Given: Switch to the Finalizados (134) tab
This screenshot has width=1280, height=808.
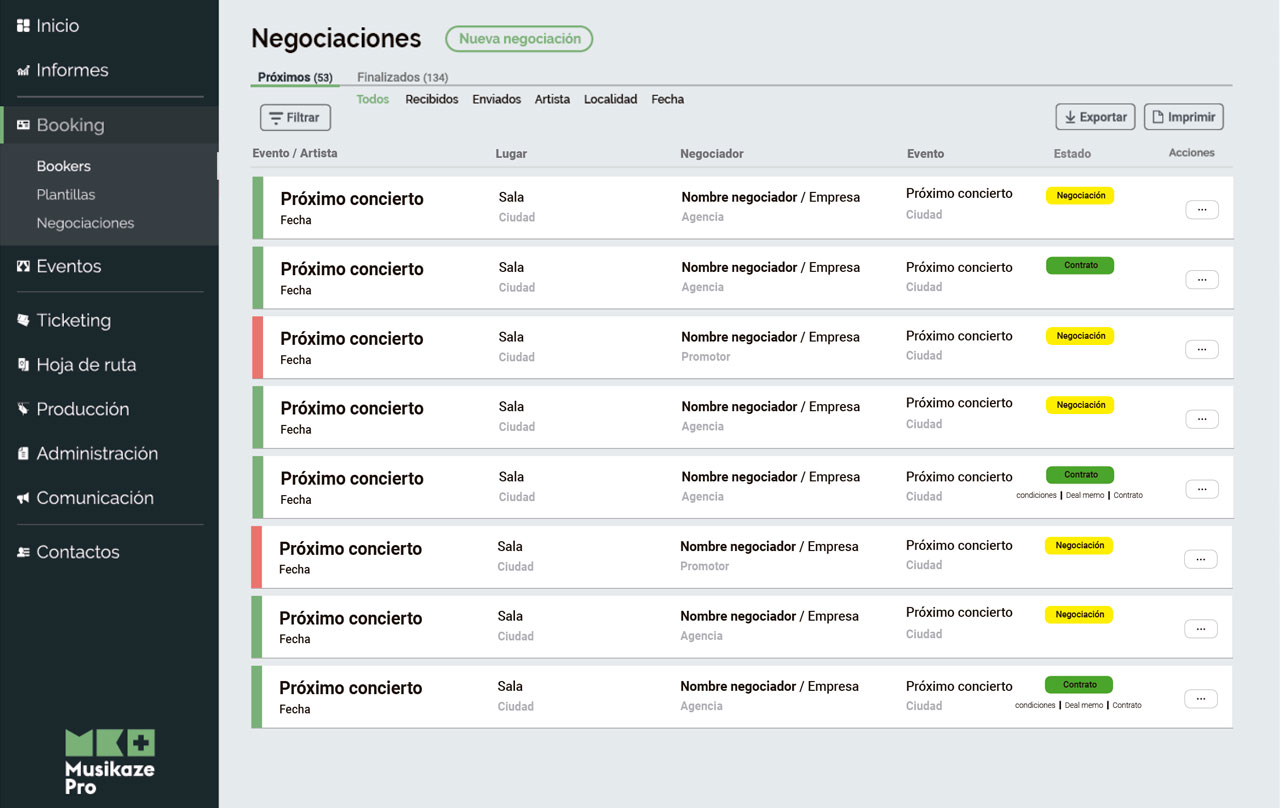Looking at the screenshot, I should [402, 77].
